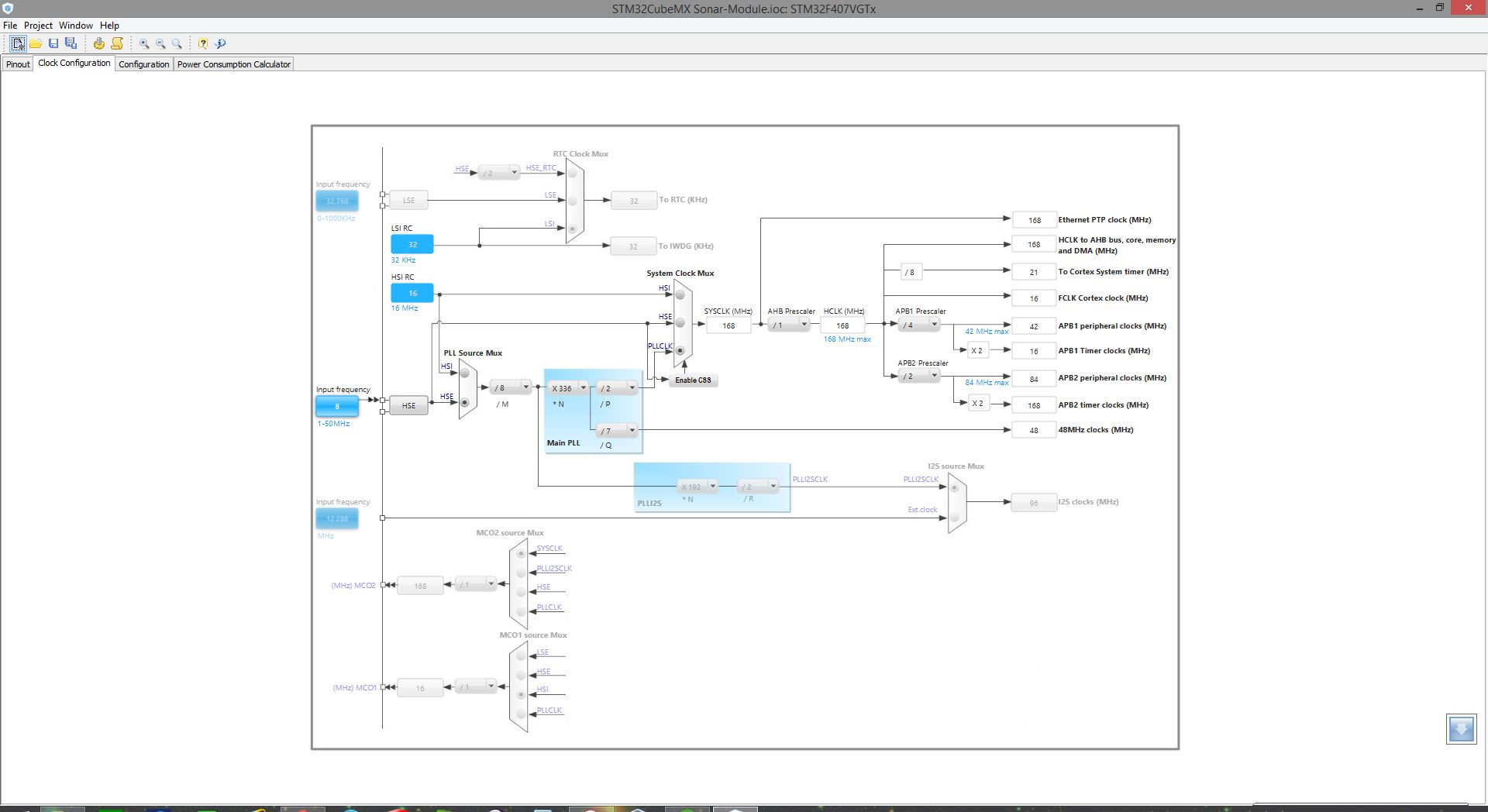1488x812 pixels.
Task: Select Ext.clock in I2S source Mux
Action: 955,517
